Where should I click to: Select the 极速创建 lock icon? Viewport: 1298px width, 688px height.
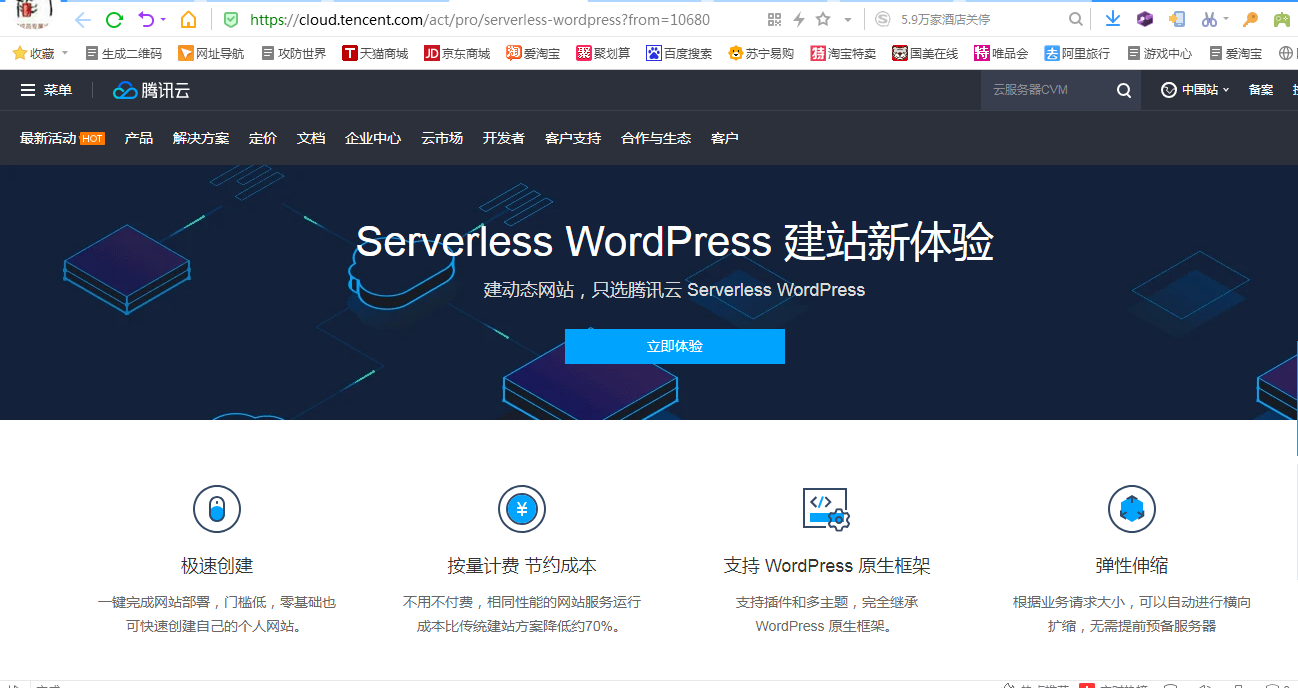click(x=217, y=509)
